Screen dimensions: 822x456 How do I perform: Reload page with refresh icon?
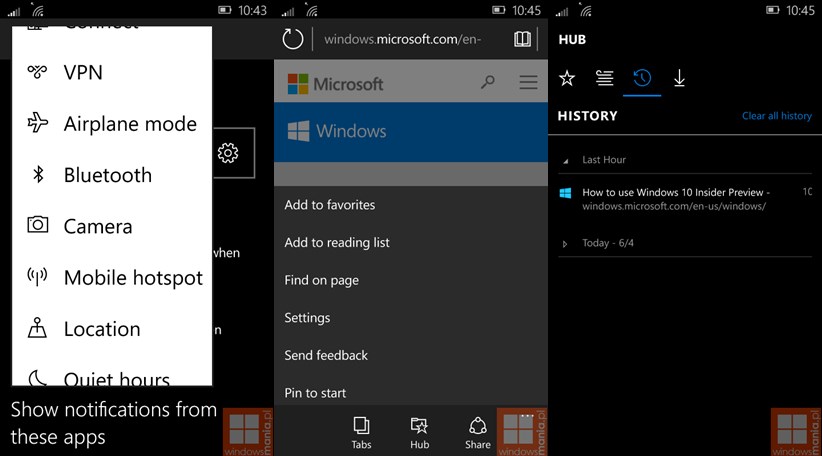tap(293, 39)
